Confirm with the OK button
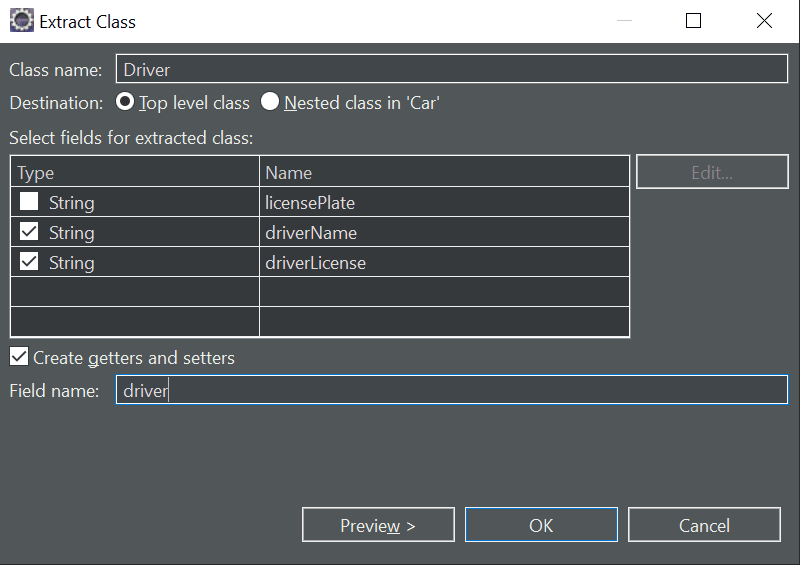 (541, 525)
